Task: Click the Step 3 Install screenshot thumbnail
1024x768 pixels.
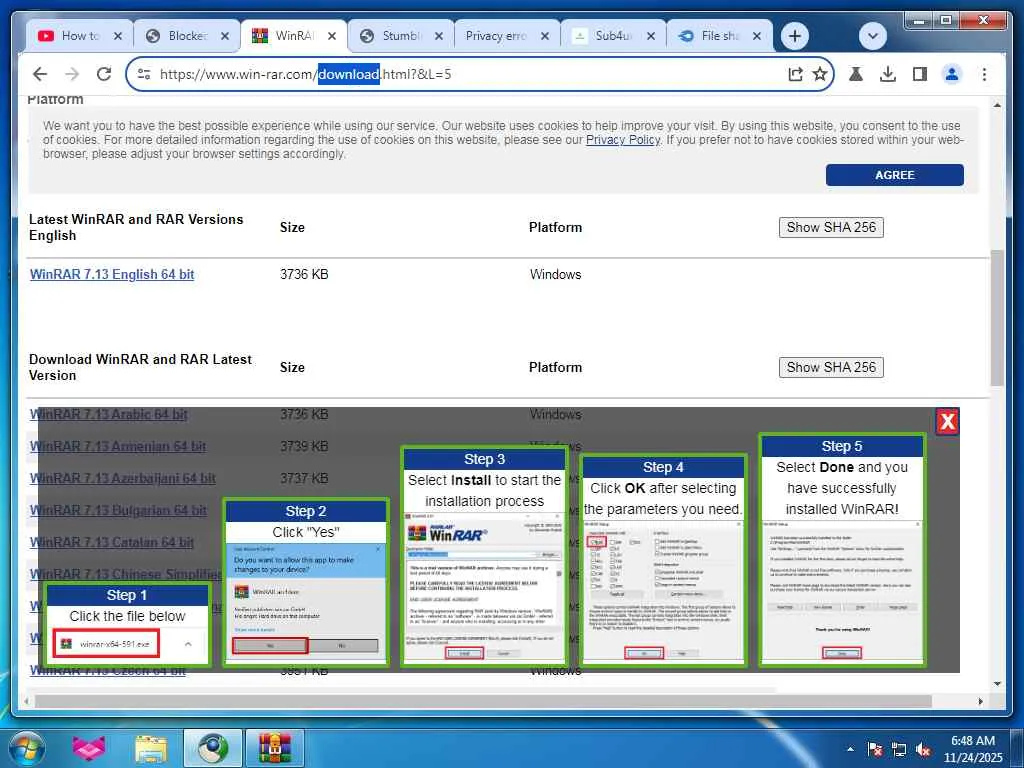Action: (484, 556)
